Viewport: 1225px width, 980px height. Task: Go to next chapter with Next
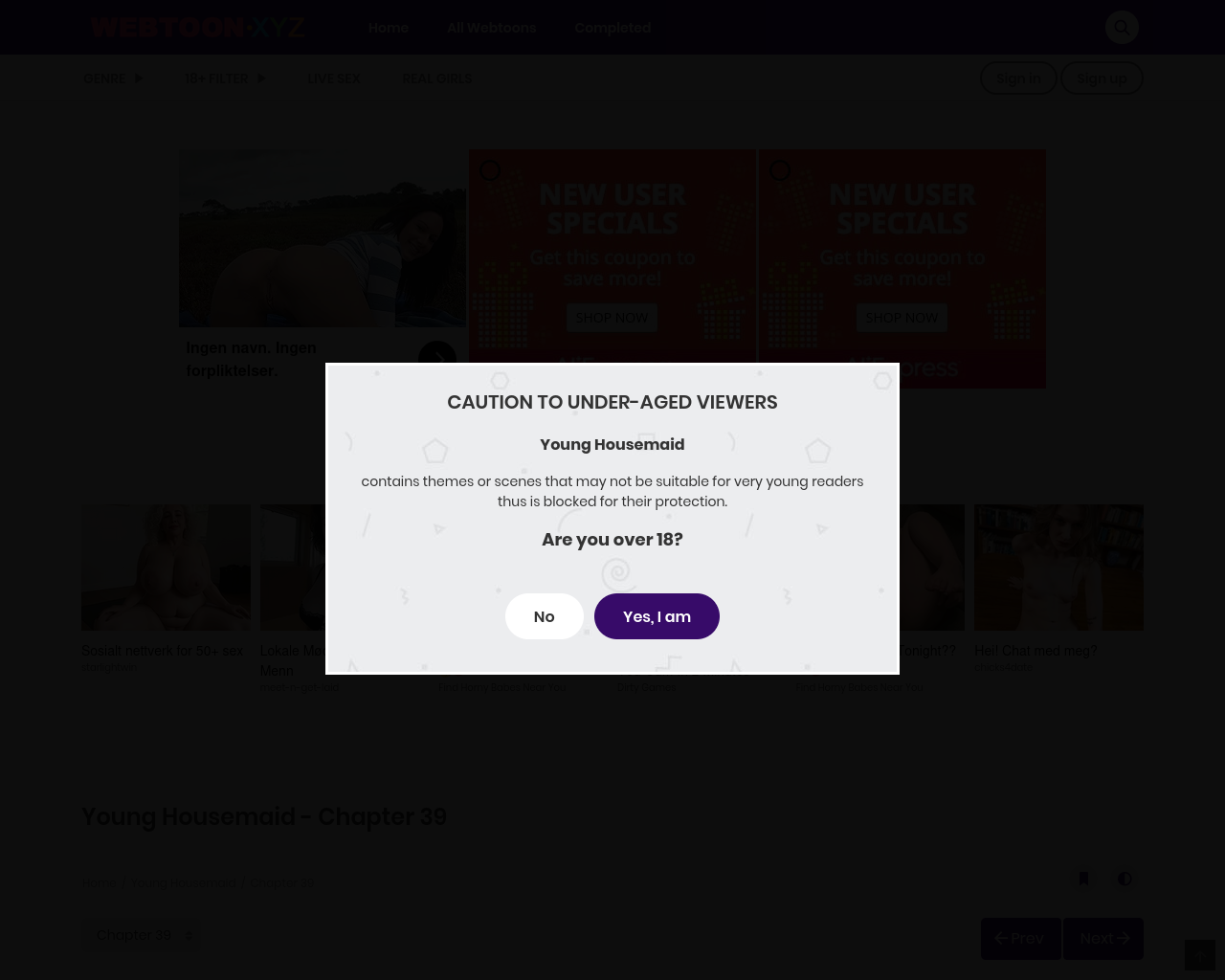coord(1103,939)
